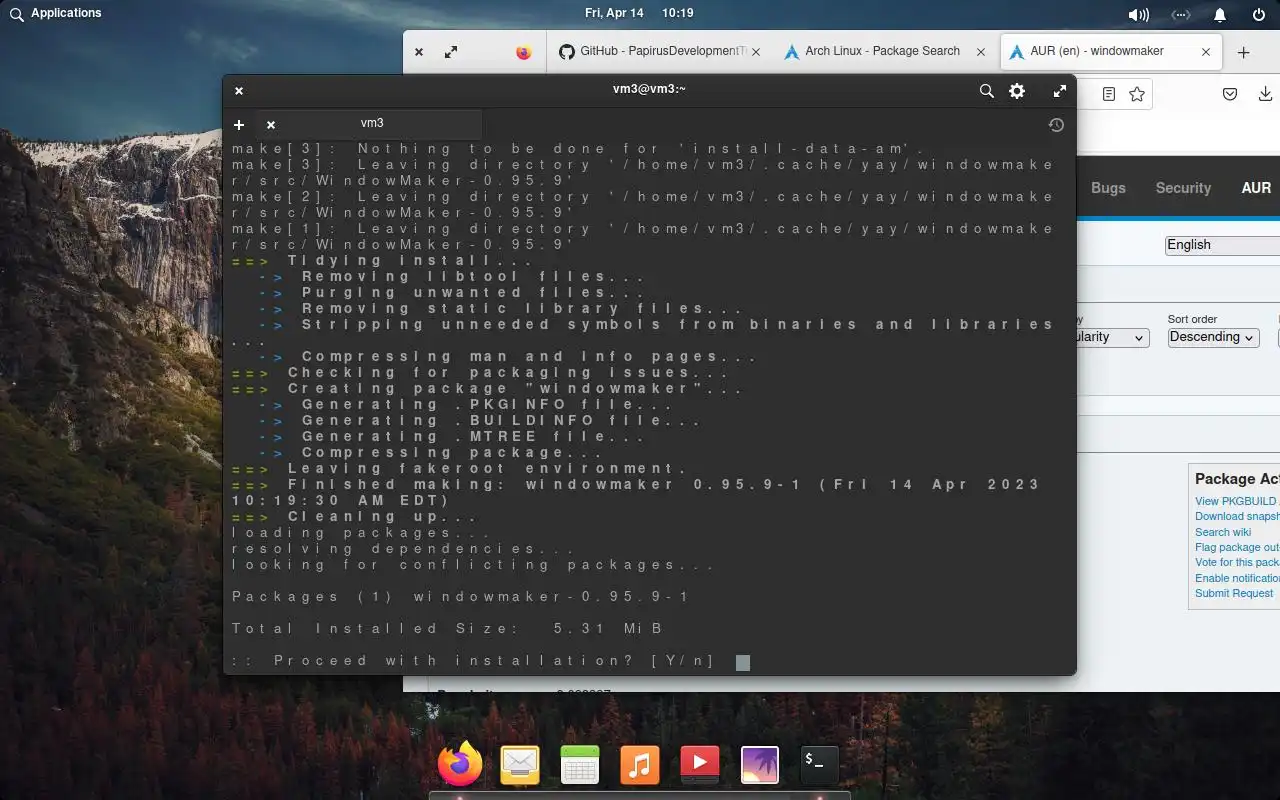Screen dimensions: 1280x800
Task: Open the English language dropdown
Action: (x=1222, y=245)
